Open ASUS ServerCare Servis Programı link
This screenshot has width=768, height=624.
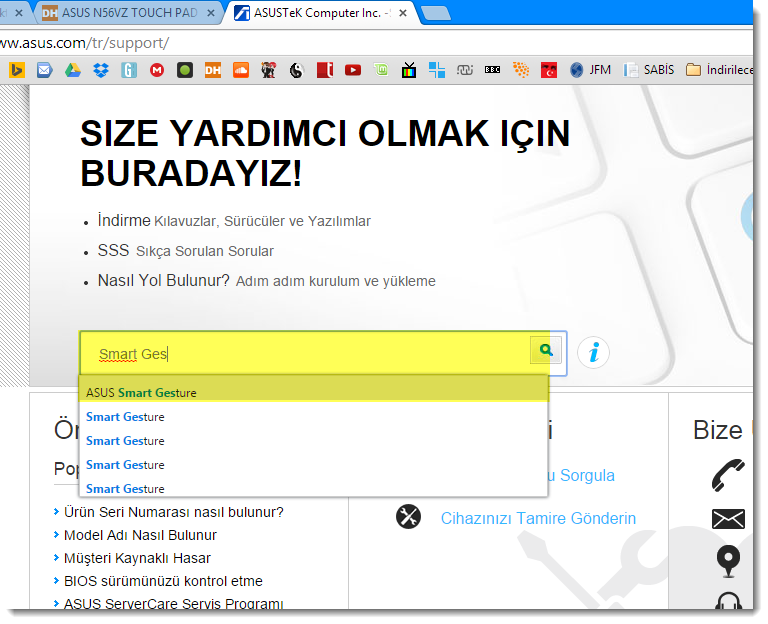click(x=173, y=603)
